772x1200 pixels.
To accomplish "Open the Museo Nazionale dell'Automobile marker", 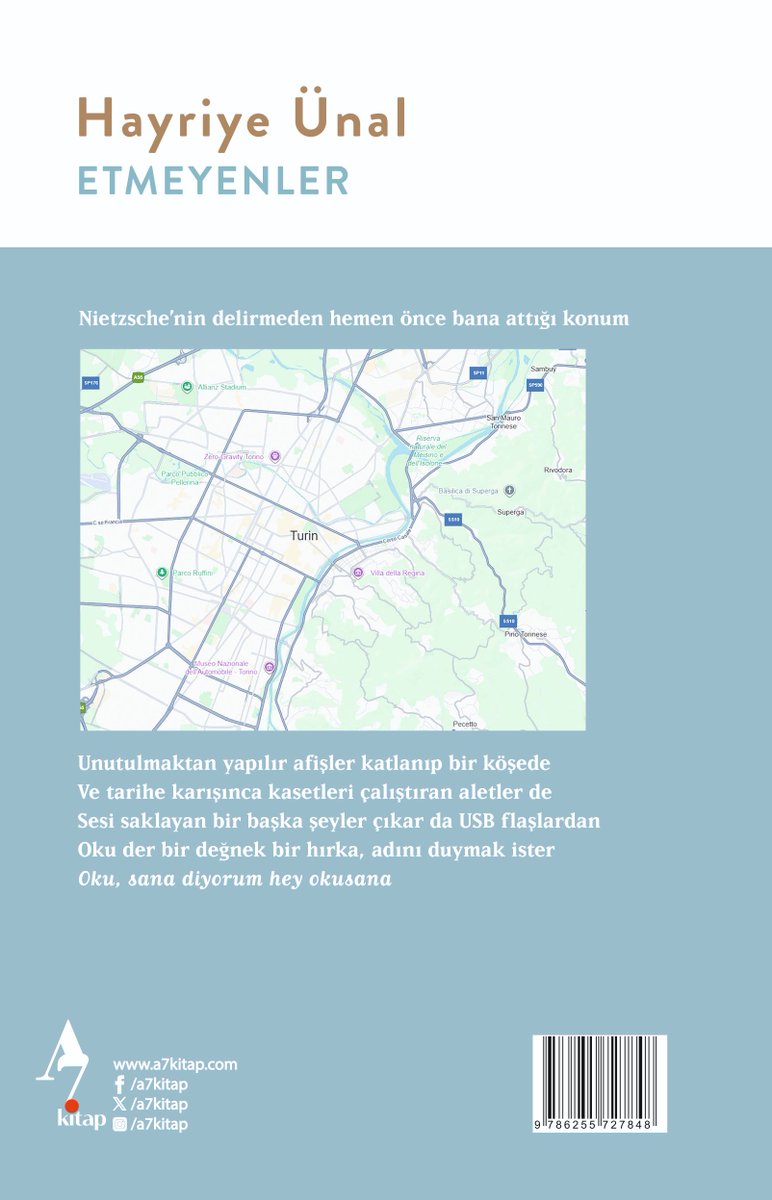I will click(x=269, y=668).
